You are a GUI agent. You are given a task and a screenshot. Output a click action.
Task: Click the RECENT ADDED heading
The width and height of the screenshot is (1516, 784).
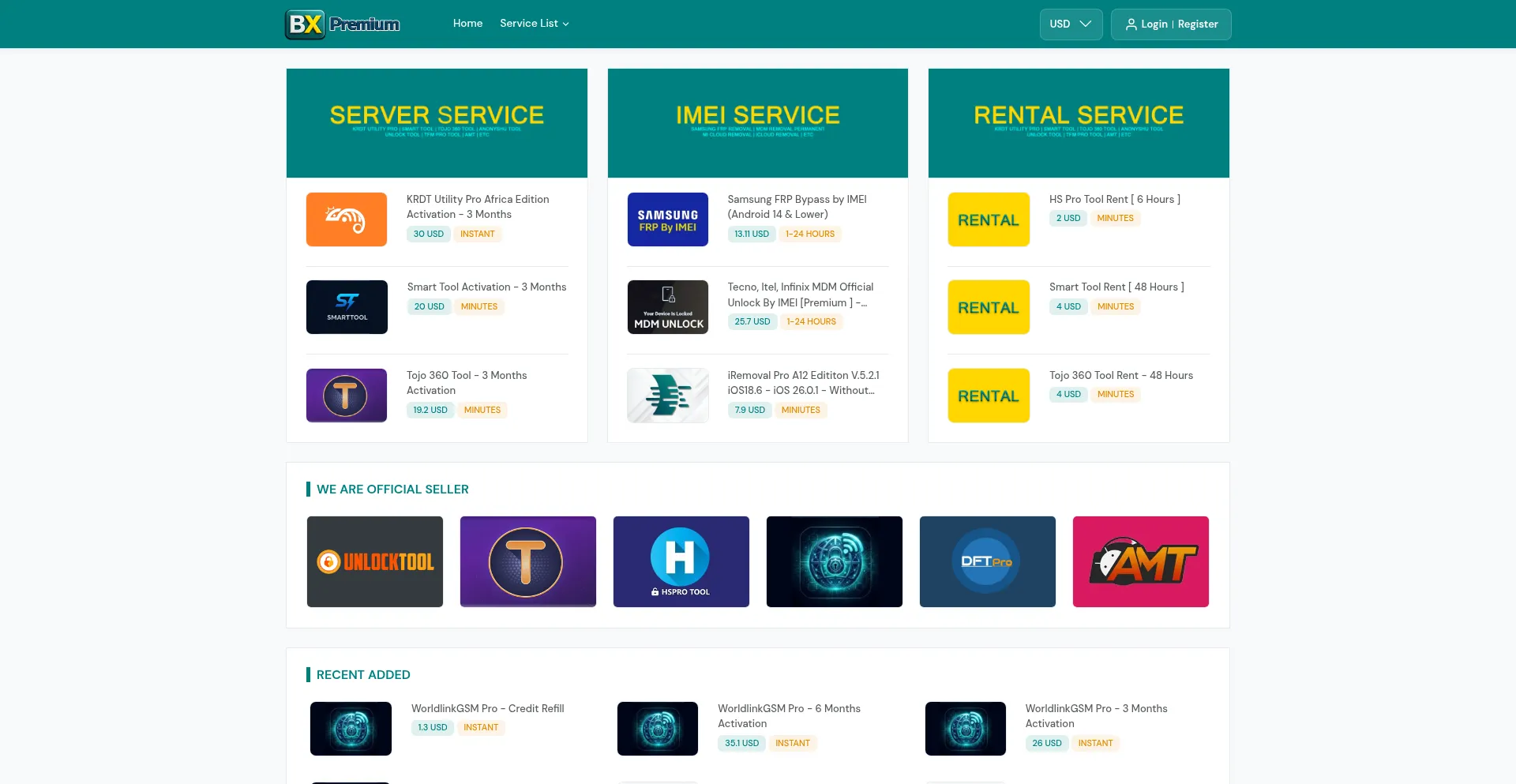[x=363, y=675]
